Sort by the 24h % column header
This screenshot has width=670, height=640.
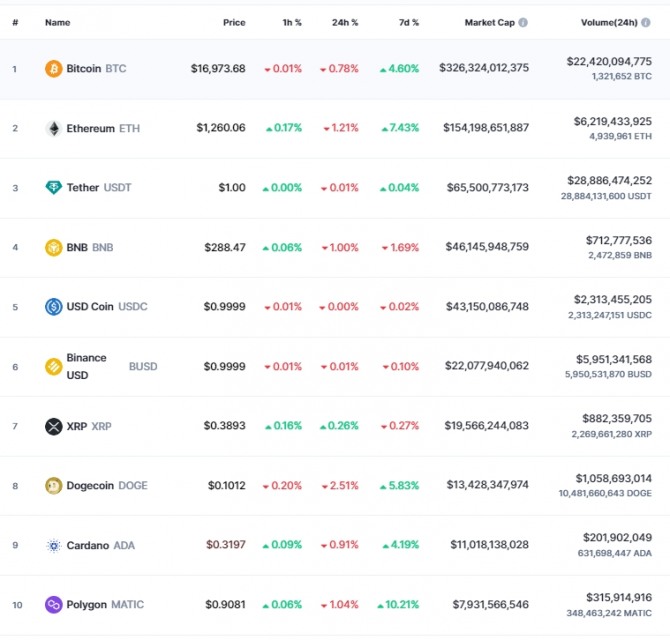coord(345,22)
